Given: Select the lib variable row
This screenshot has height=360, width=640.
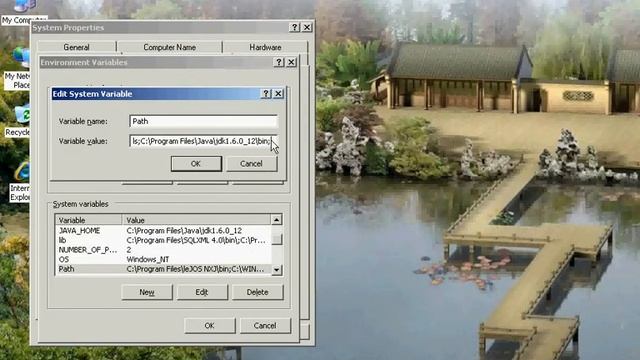Looking at the screenshot, I should pos(163,240).
